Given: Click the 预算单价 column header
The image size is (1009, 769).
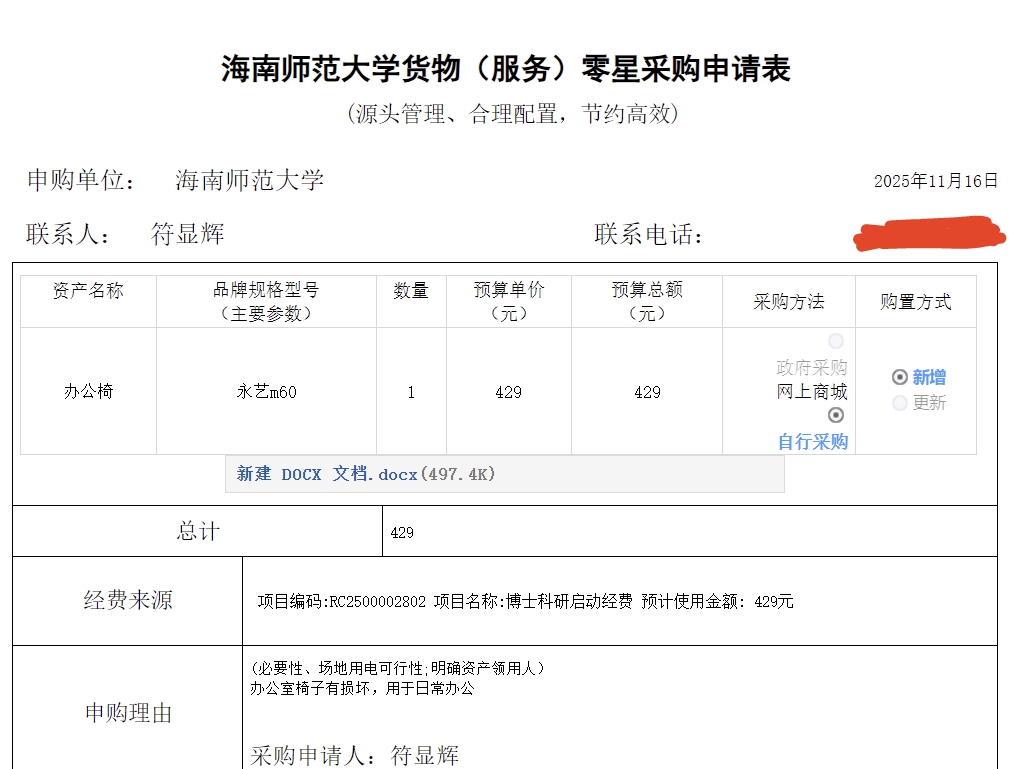Looking at the screenshot, I should [x=509, y=301].
